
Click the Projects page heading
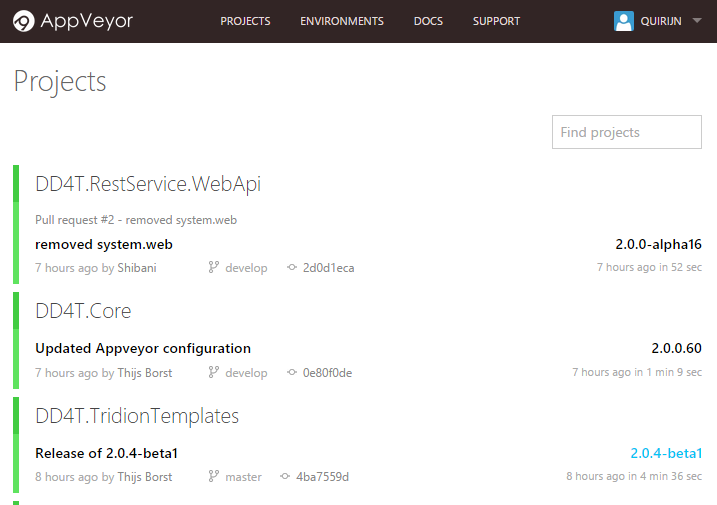click(60, 82)
